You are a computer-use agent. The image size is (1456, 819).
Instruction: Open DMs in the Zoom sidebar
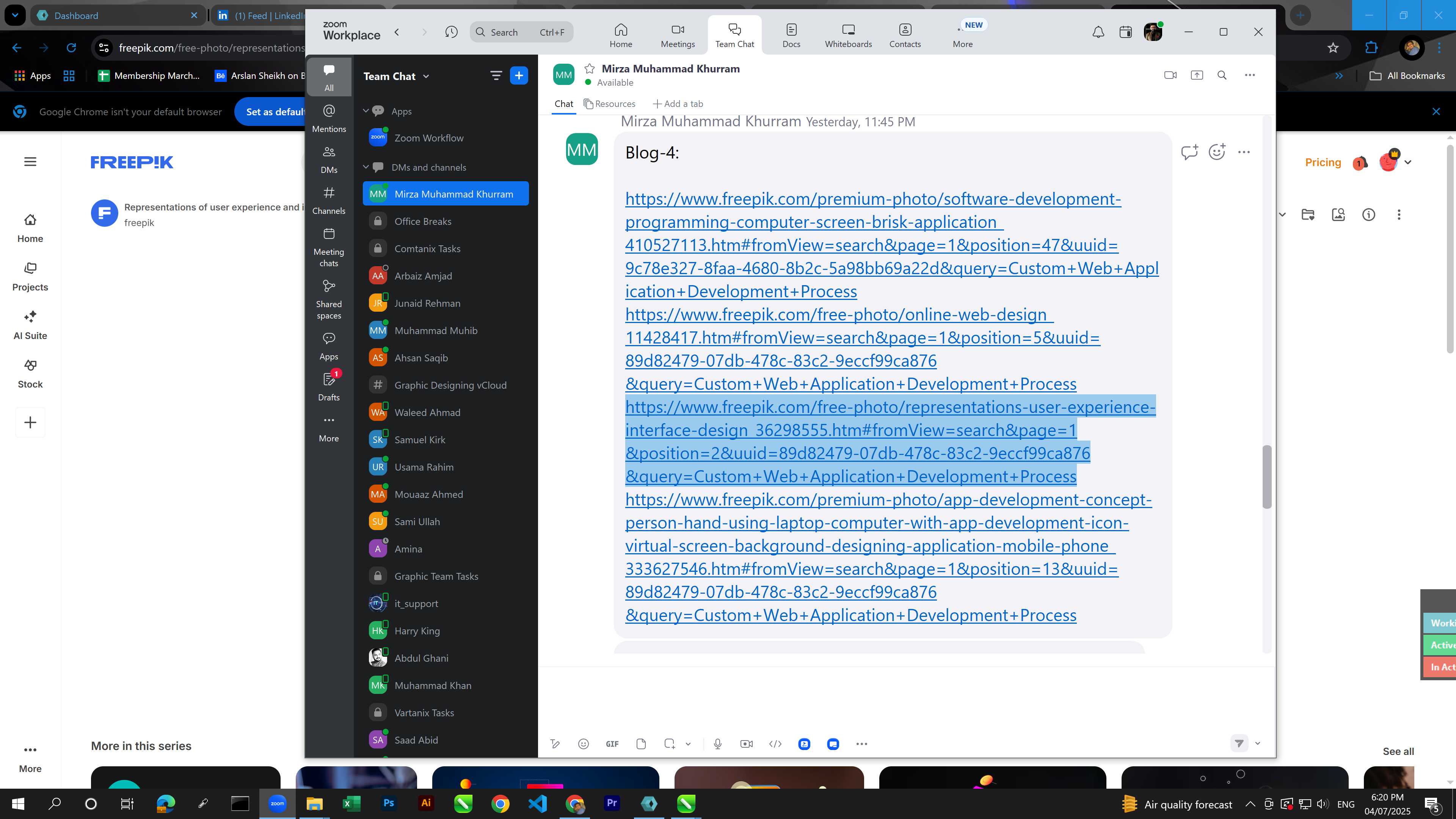coord(329,159)
